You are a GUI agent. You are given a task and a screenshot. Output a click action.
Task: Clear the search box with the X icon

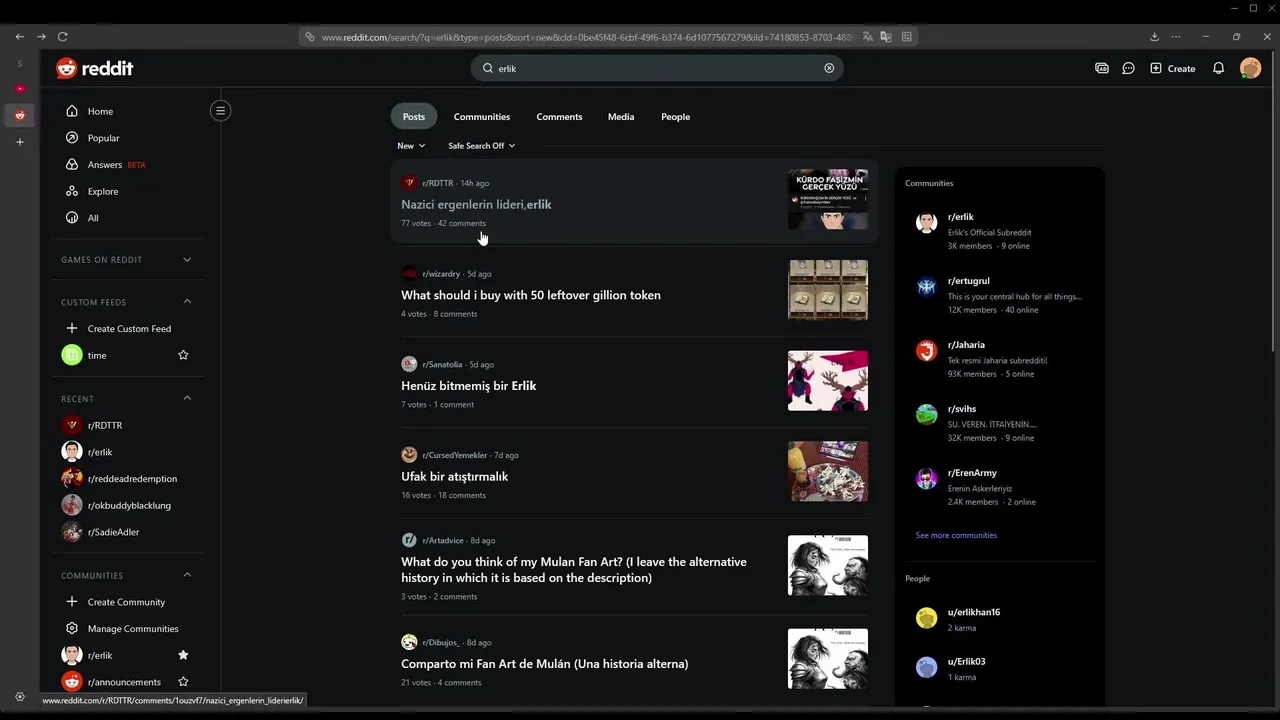[x=829, y=68]
